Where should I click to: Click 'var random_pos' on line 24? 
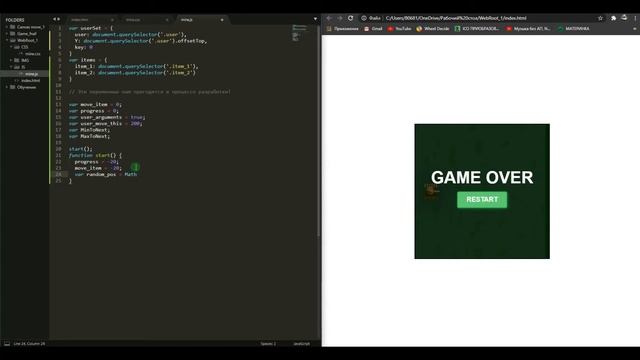pyautogui.click(x=96, y=174)
